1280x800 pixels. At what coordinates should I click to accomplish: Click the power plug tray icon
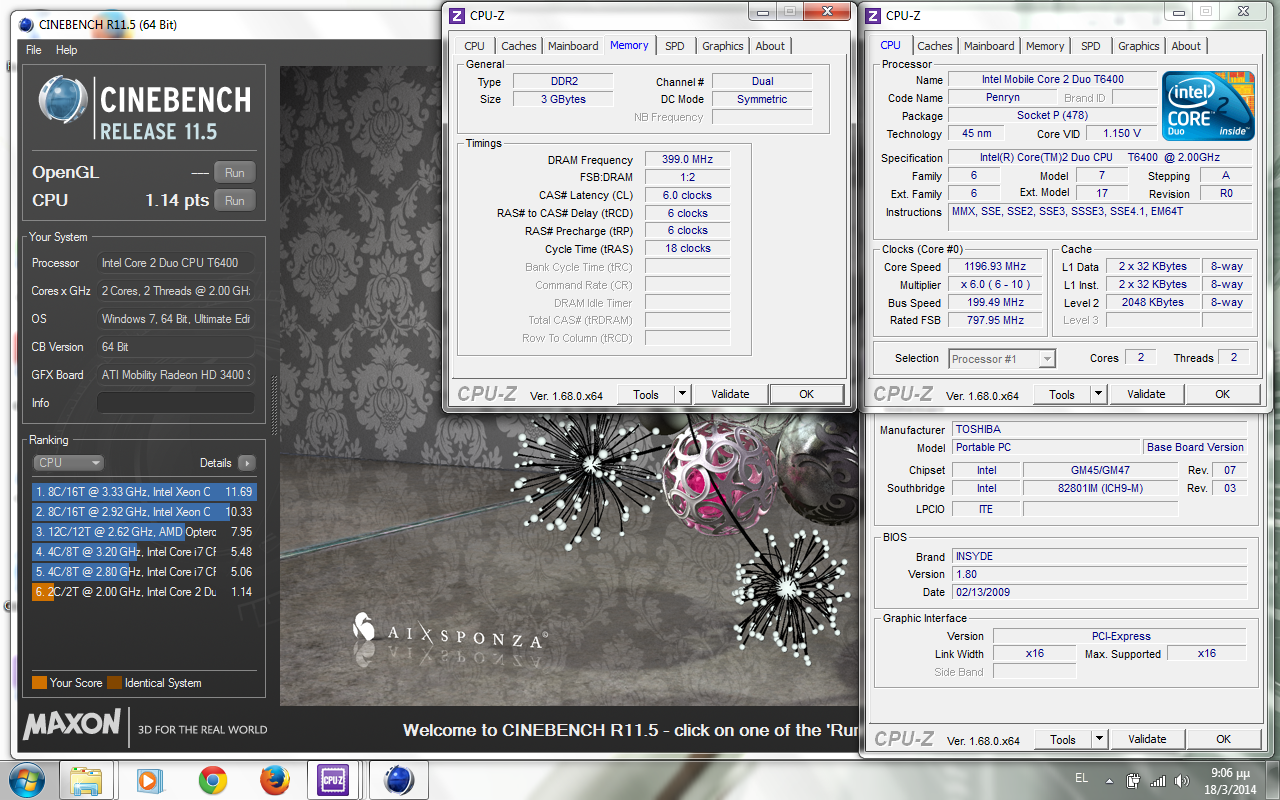1133,781
